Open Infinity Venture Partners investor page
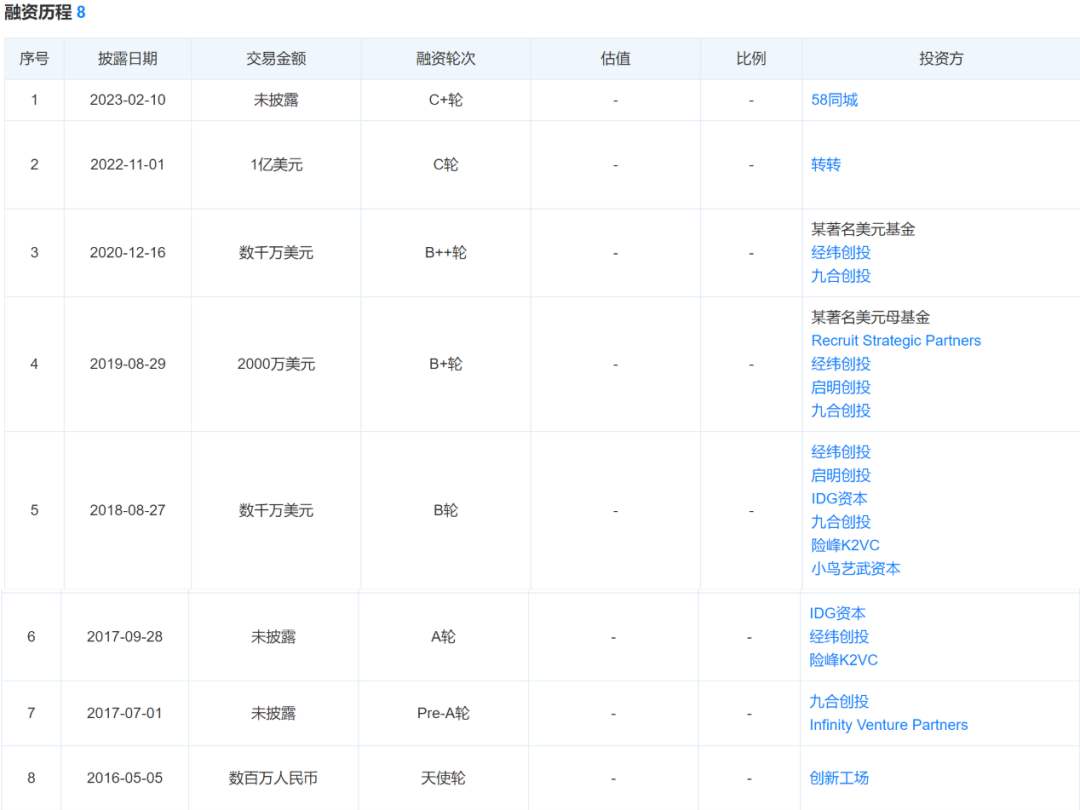 pos(888,725)
